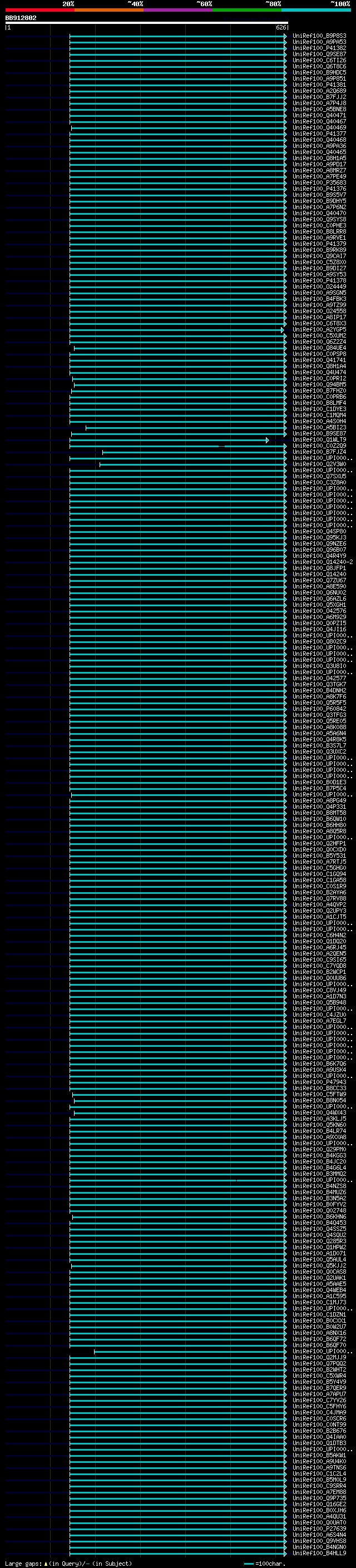Select hit label UniRef100_C0PHE3
356x1568 pixels.
coord(319,225)
